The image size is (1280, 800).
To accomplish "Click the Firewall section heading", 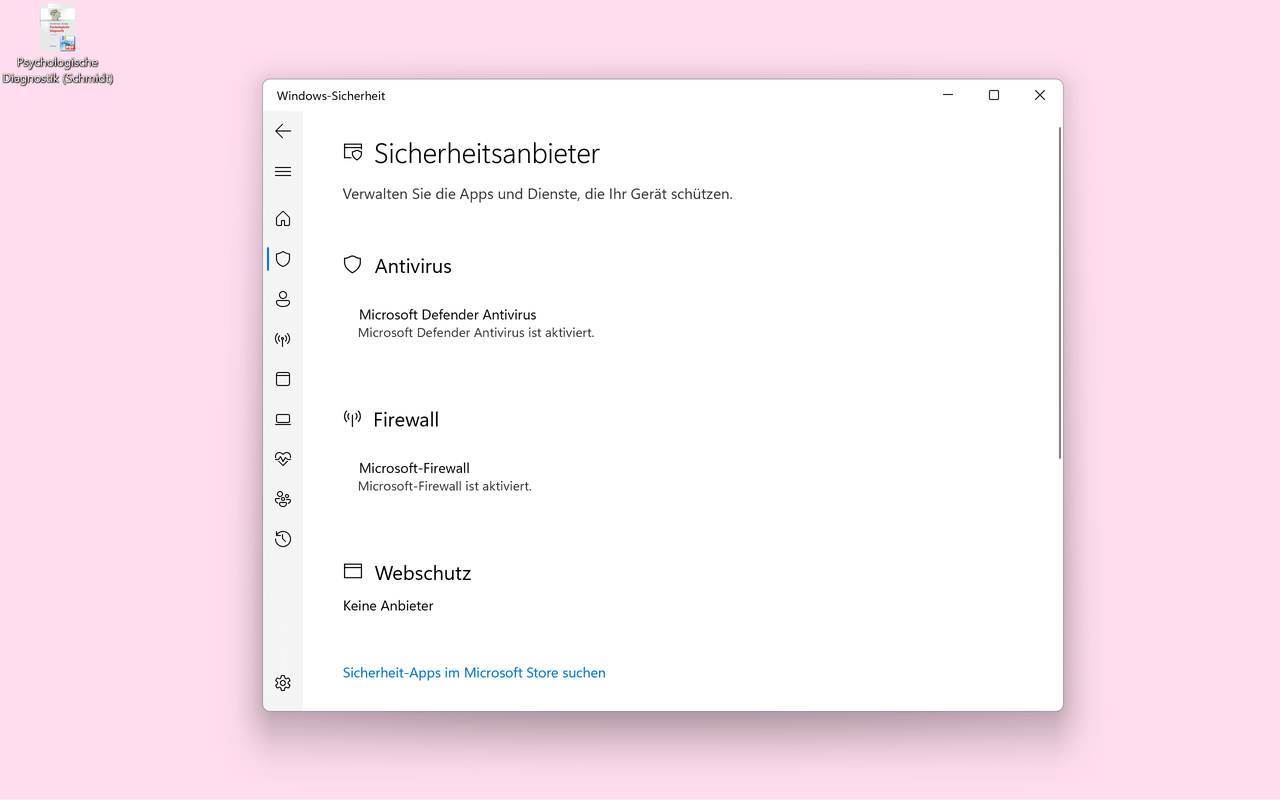I will (406, 420).
